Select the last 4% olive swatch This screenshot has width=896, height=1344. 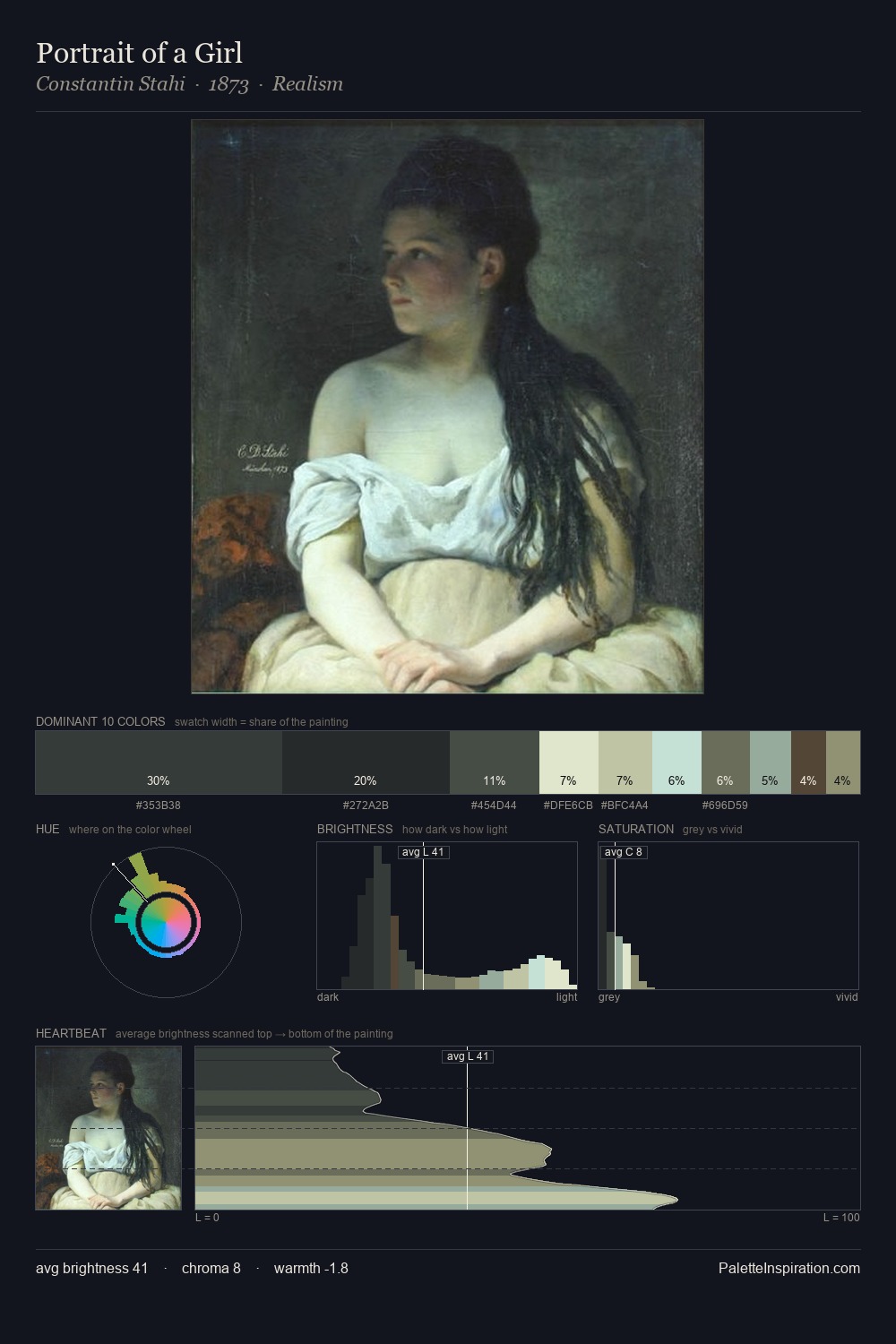click(843, 762)
